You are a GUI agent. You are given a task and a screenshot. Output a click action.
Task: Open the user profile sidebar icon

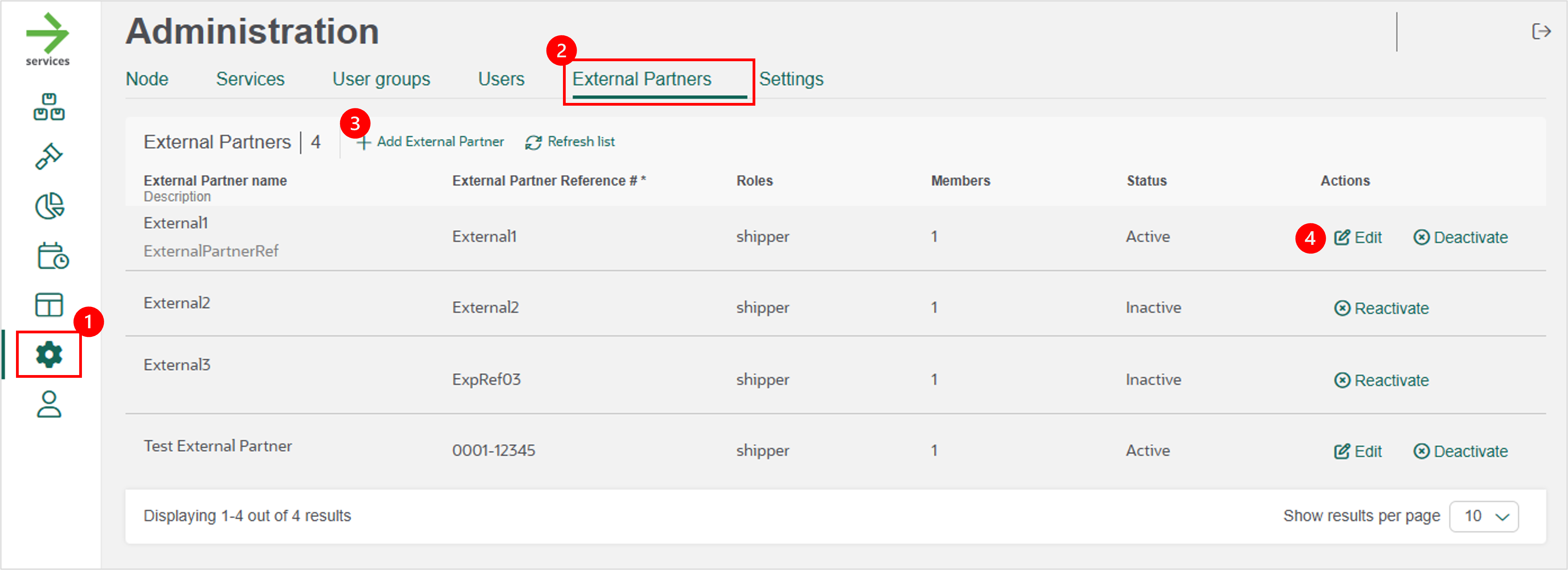tap(49, 404)
